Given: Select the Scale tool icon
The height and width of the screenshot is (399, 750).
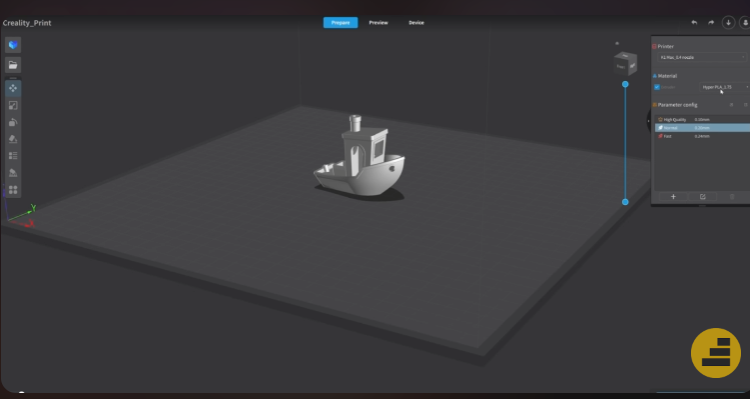Looking at the screenshot, I should 13,106.
